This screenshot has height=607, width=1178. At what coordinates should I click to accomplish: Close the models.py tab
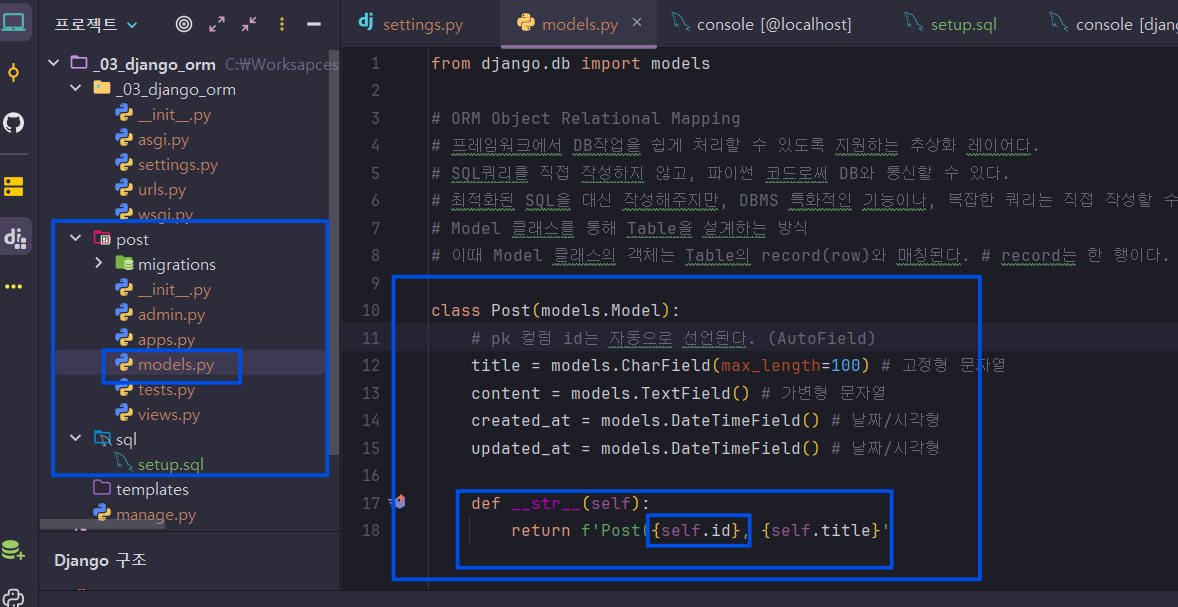(x=637, y=23)
